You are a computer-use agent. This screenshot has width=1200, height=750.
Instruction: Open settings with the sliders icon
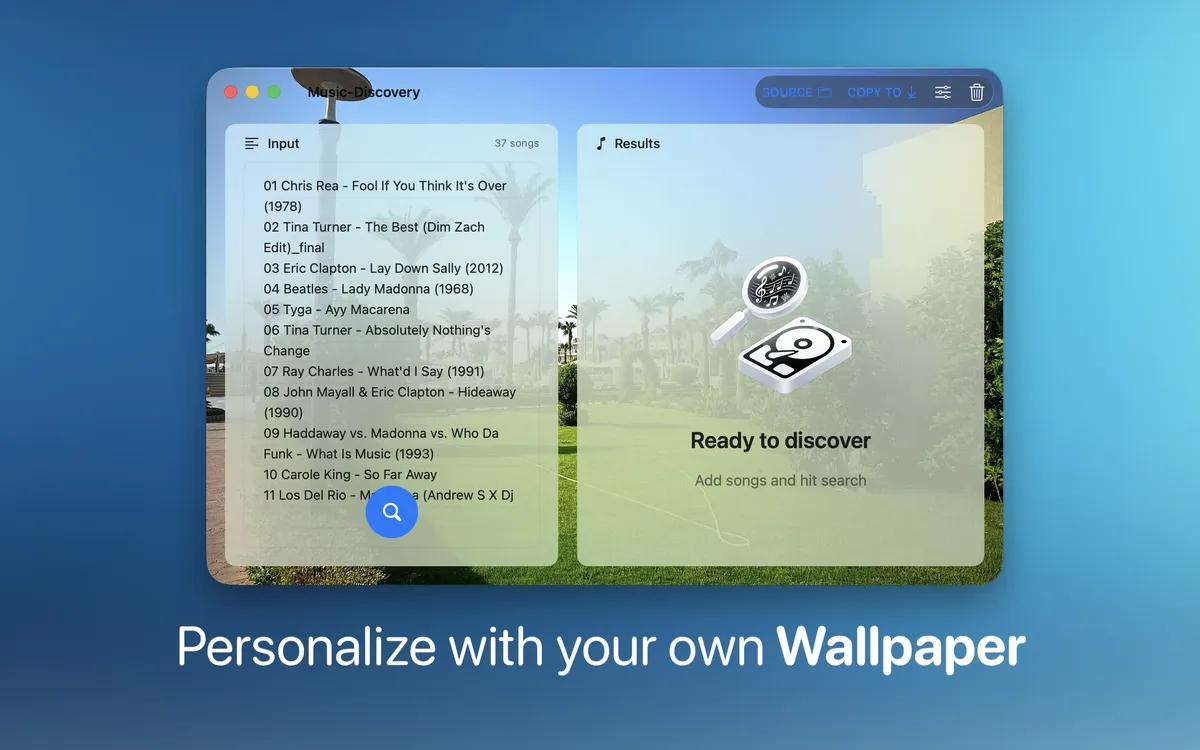(x=943, y=92)
